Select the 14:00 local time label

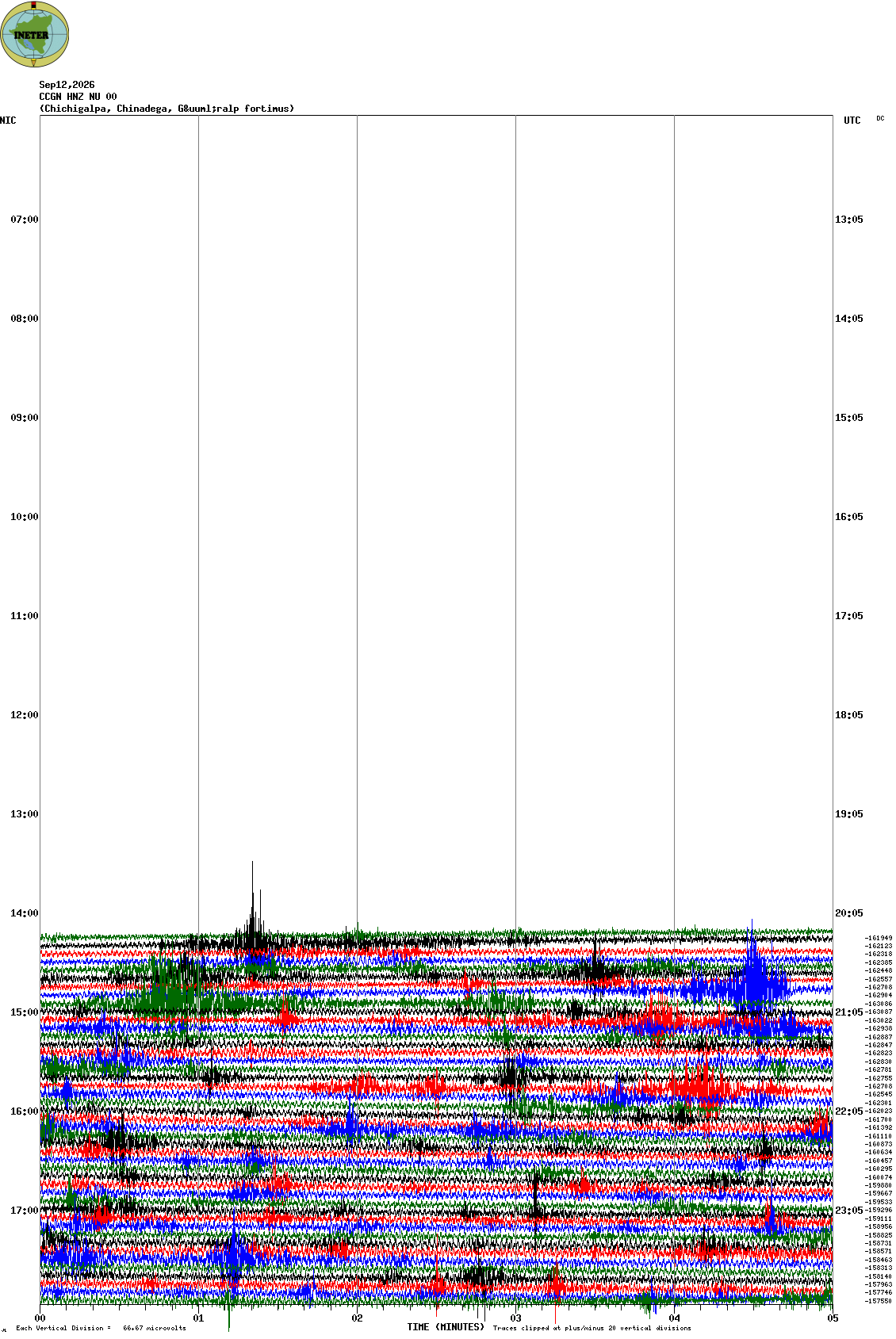click(x=24, y=913)
